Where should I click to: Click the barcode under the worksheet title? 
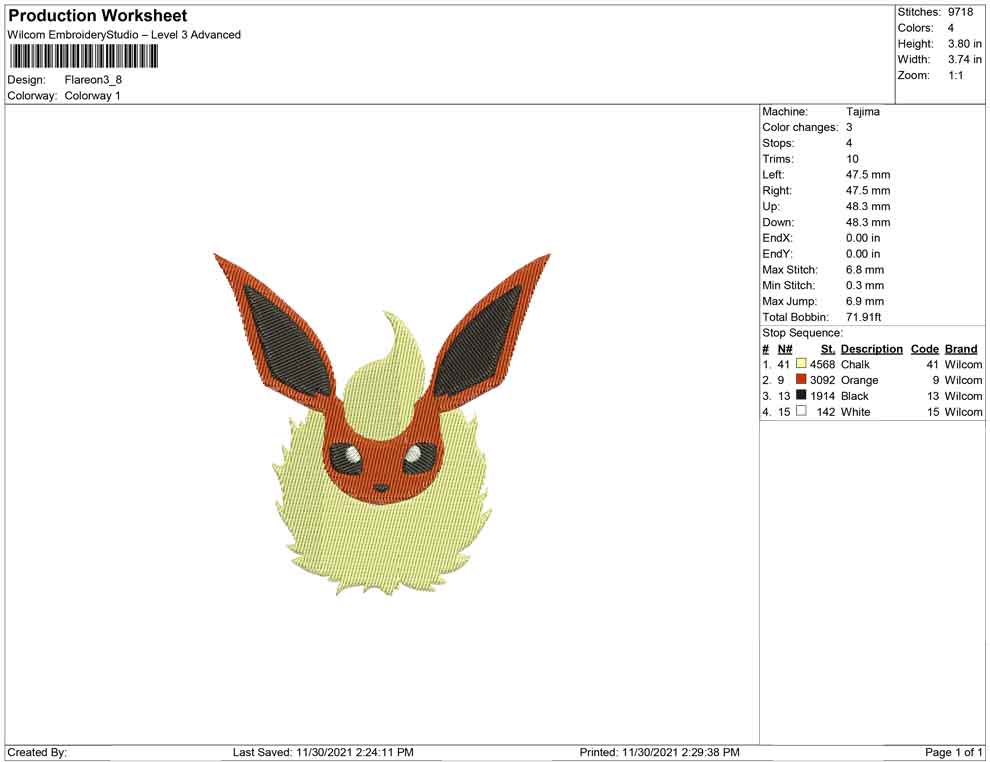point(83,56)
